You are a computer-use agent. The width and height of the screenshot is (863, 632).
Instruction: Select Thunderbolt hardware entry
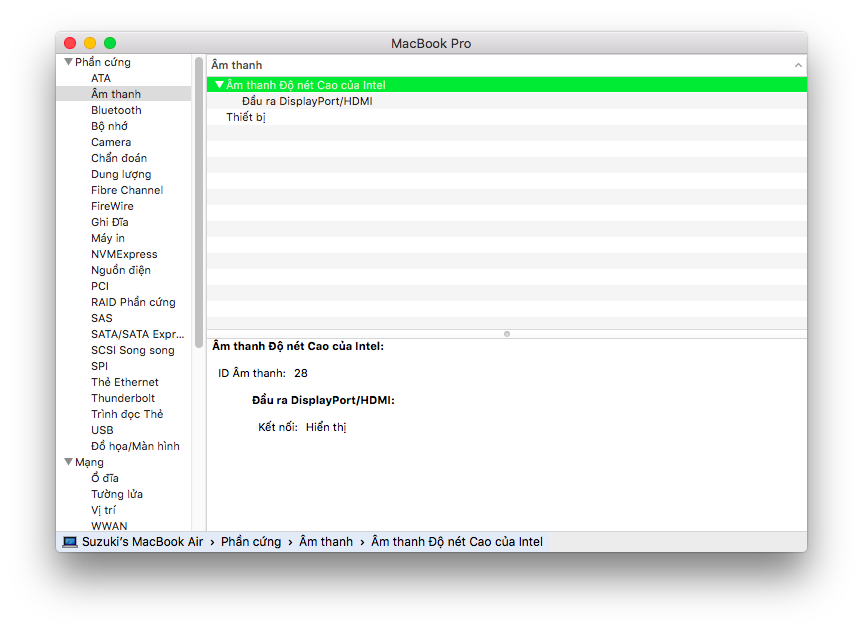(x=123, y=398)
